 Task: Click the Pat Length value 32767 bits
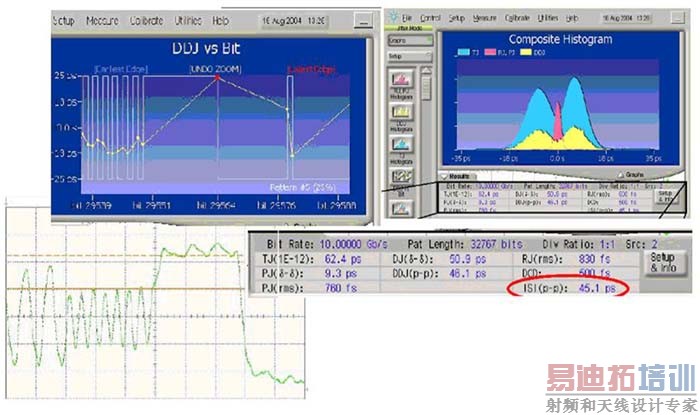(x=496, y=245)
